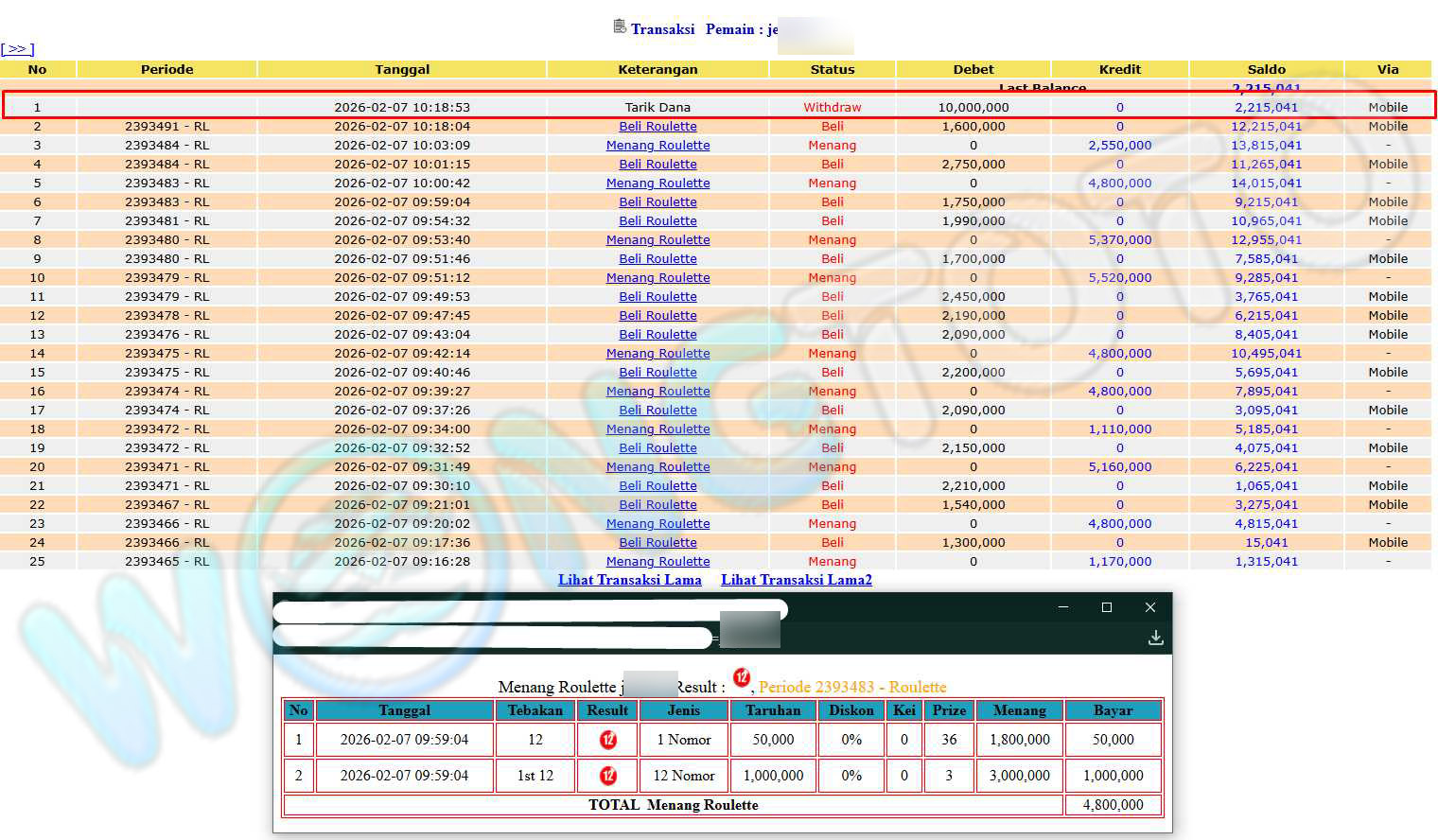Close the Menang Roulette popup window
This screenshot has height=840, width=1438.
1149,607
